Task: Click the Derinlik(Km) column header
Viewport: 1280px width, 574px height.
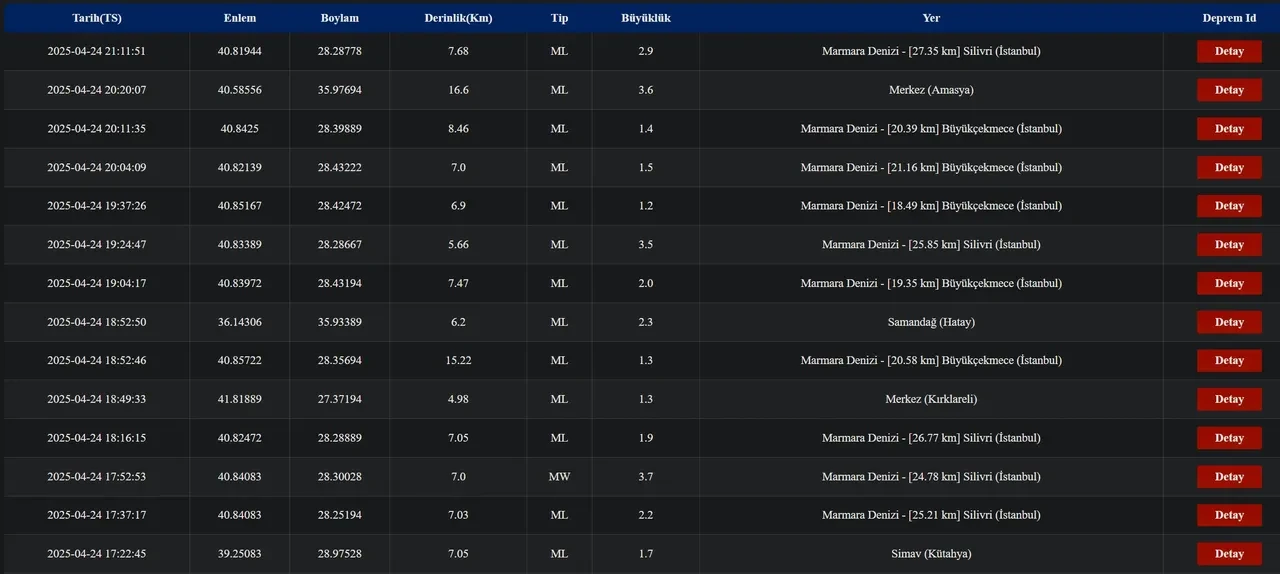Action: click(458, 18)
